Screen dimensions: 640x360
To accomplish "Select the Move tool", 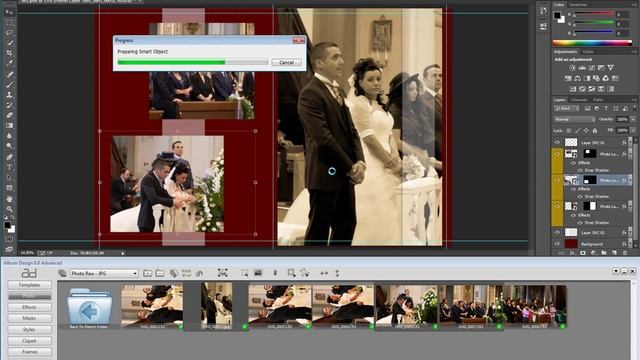I will tap(9, 12).
